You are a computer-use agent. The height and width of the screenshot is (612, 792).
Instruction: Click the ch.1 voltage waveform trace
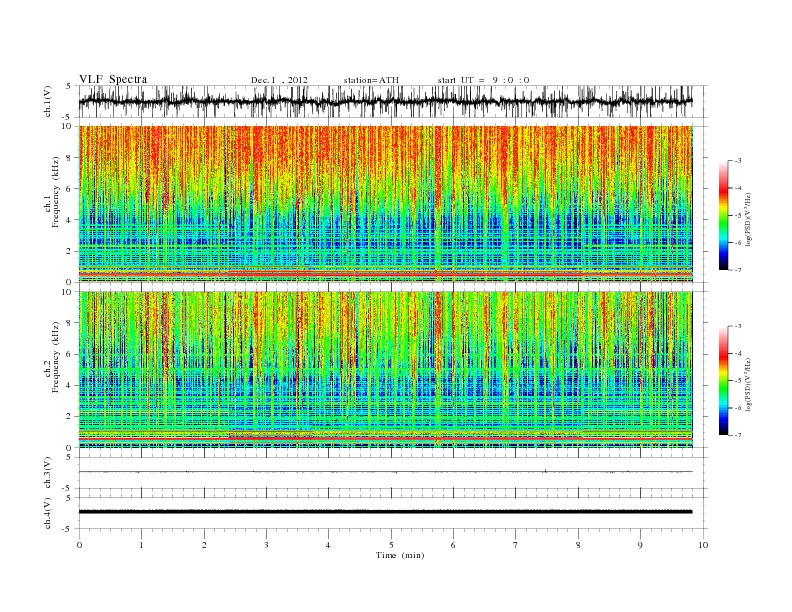click(385, 101)
